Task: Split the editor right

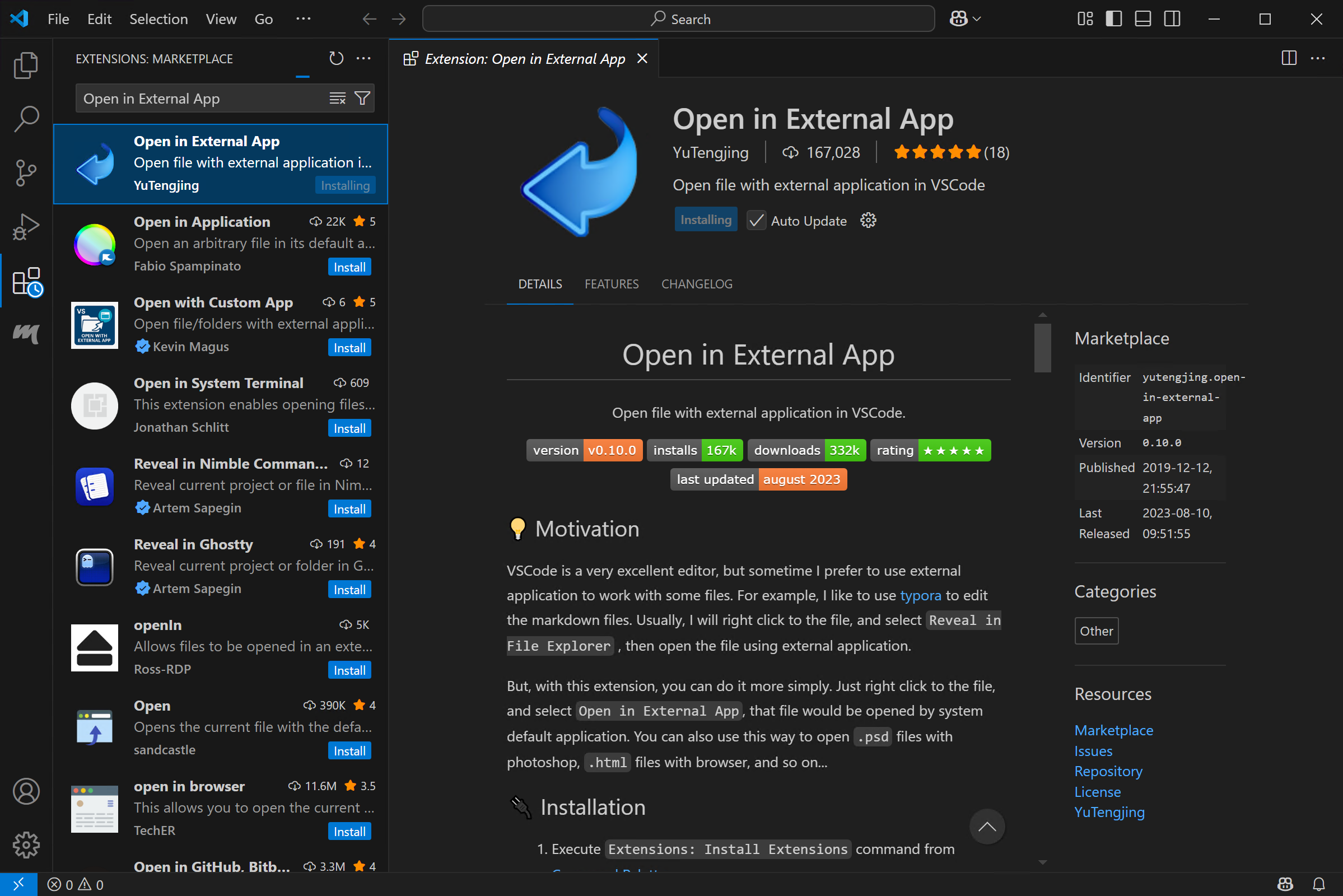Action: coord(1289,58)
